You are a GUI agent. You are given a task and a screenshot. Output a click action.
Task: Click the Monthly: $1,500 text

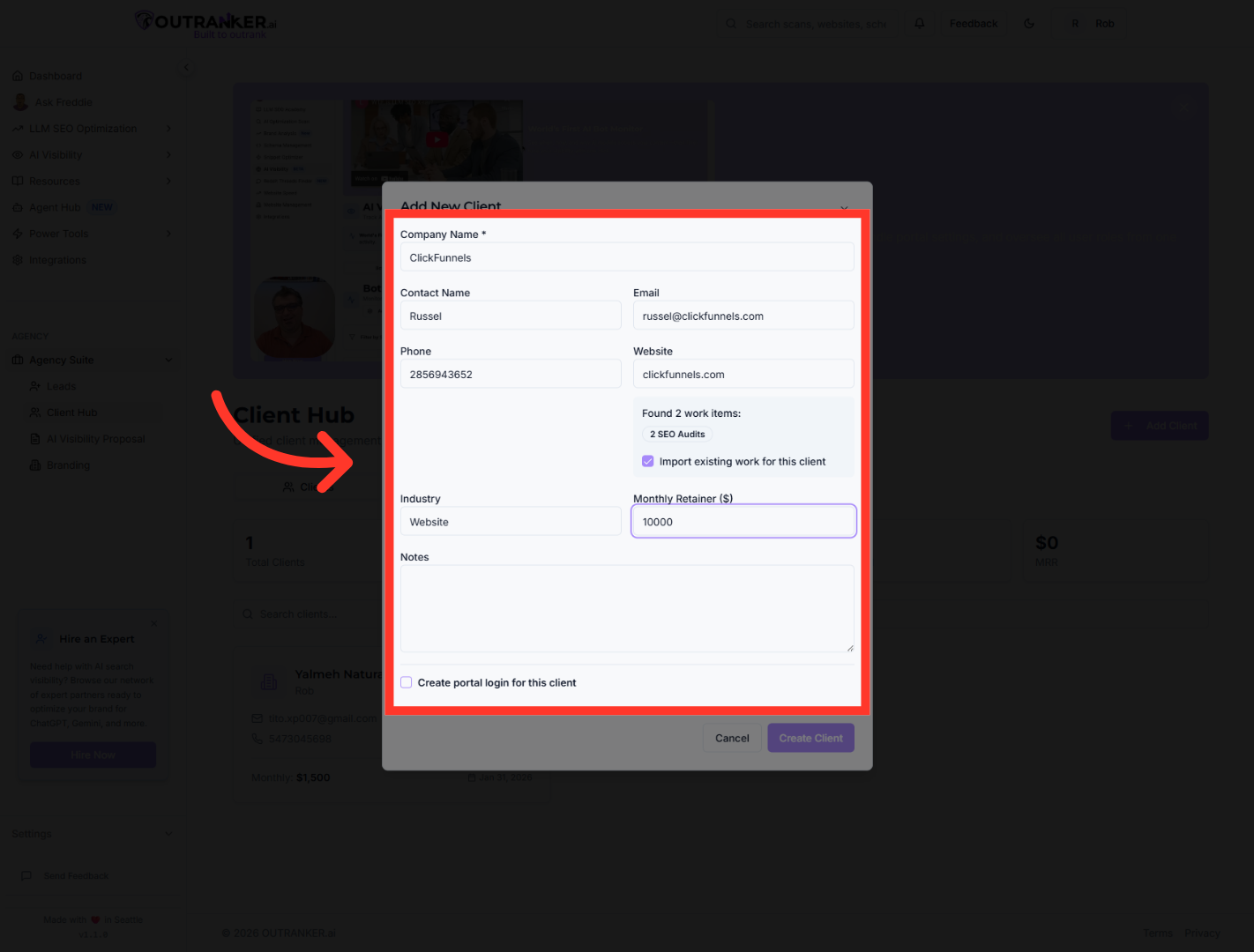click(290, 777)
